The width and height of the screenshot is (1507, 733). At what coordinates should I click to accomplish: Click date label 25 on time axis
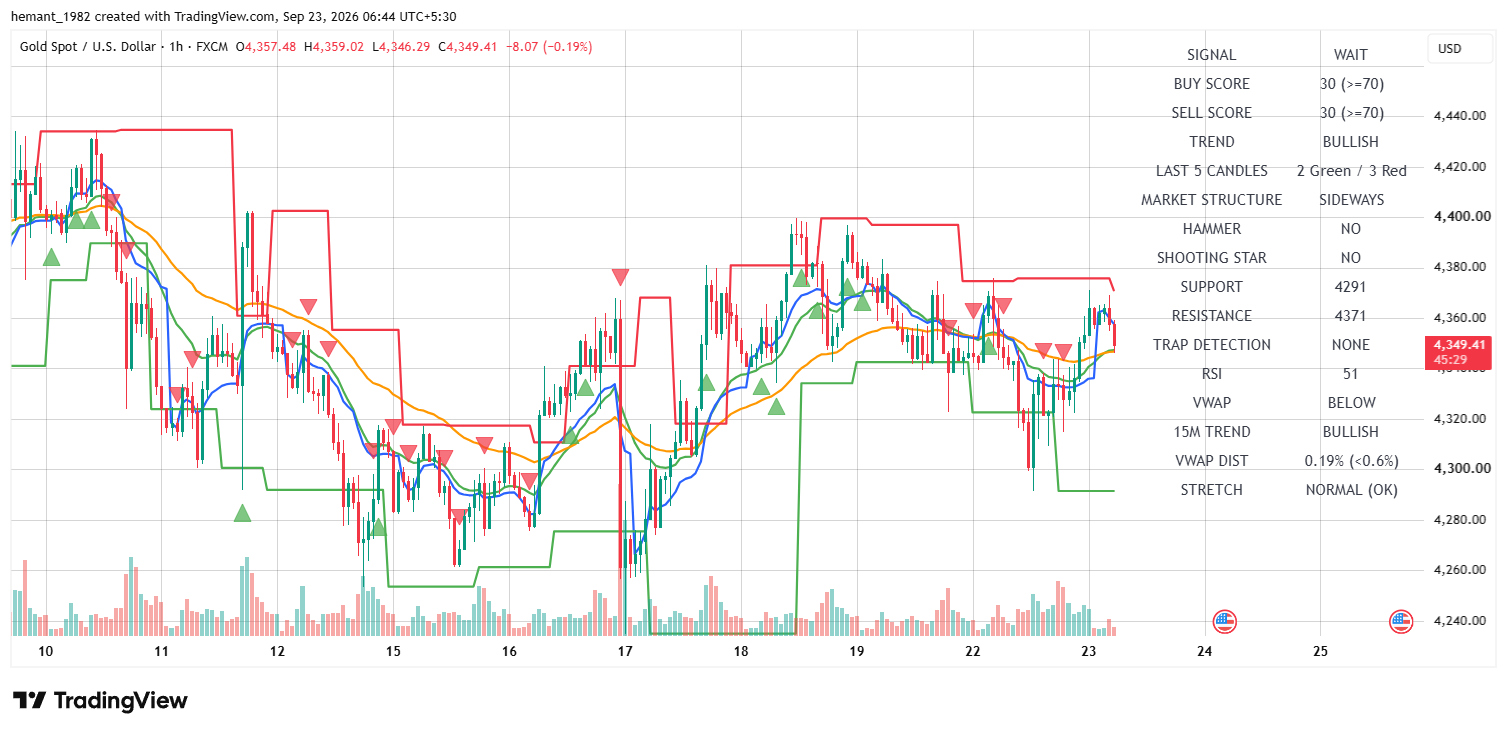(1320, 651)
